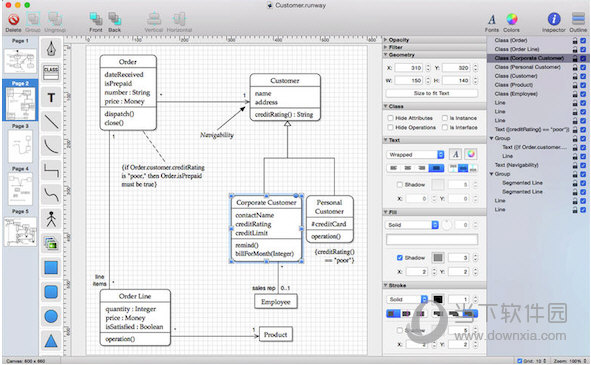Collapse the Stroke section
Screen dimensions: 591x365
click(x=386, y=285)
